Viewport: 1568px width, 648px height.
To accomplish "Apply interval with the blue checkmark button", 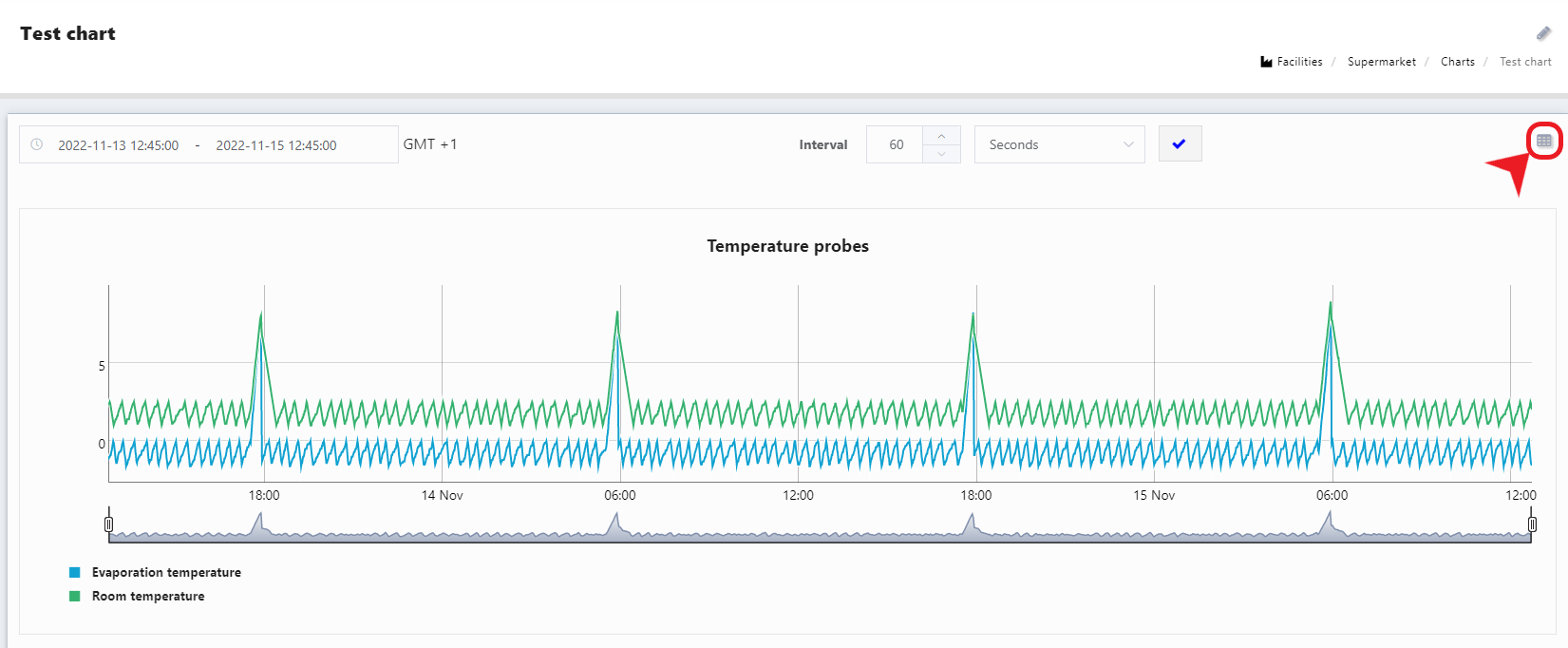I will click(1180, 144).
